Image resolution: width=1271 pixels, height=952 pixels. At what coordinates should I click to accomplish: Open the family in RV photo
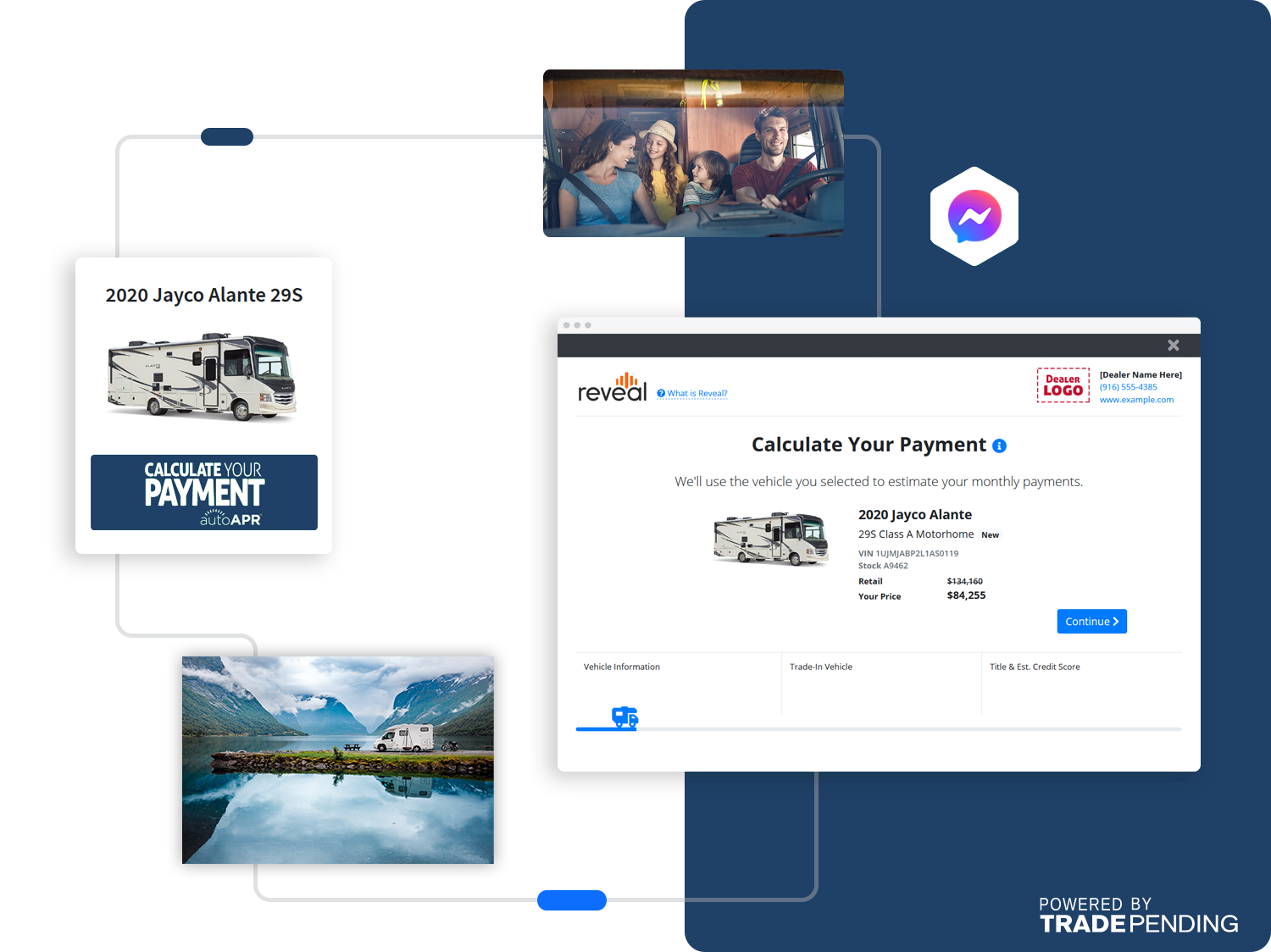[x=692, y=153]
